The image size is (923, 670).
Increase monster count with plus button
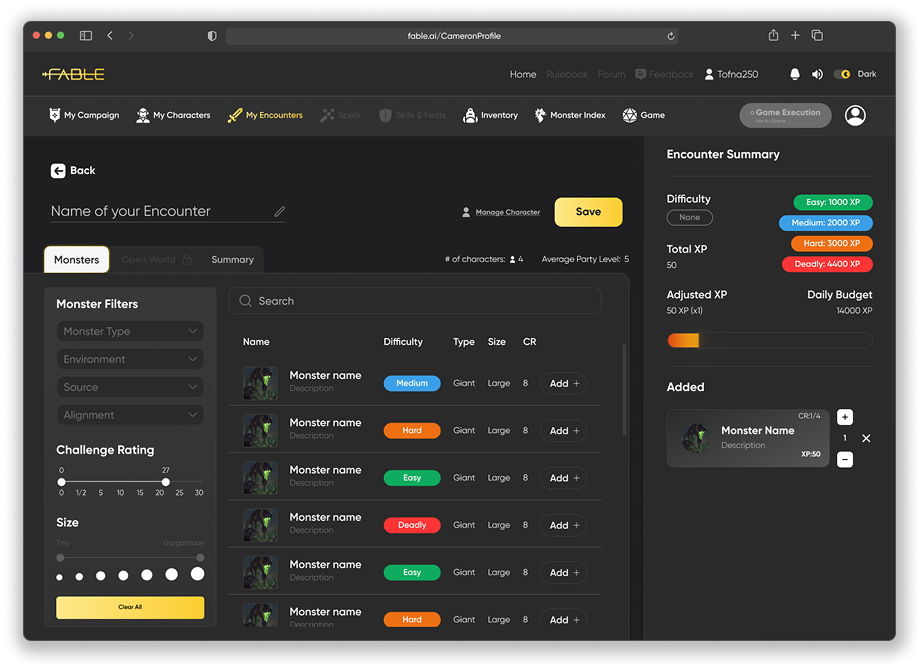(845, 417)
